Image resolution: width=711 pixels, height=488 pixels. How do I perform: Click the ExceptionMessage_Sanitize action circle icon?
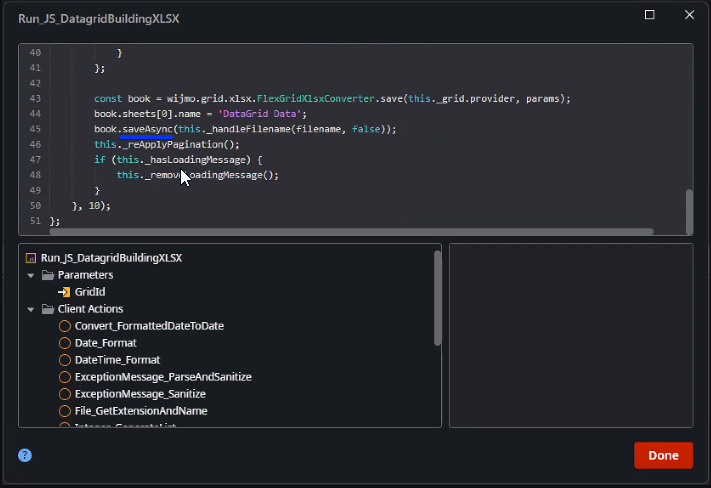(x=65, y=394)
